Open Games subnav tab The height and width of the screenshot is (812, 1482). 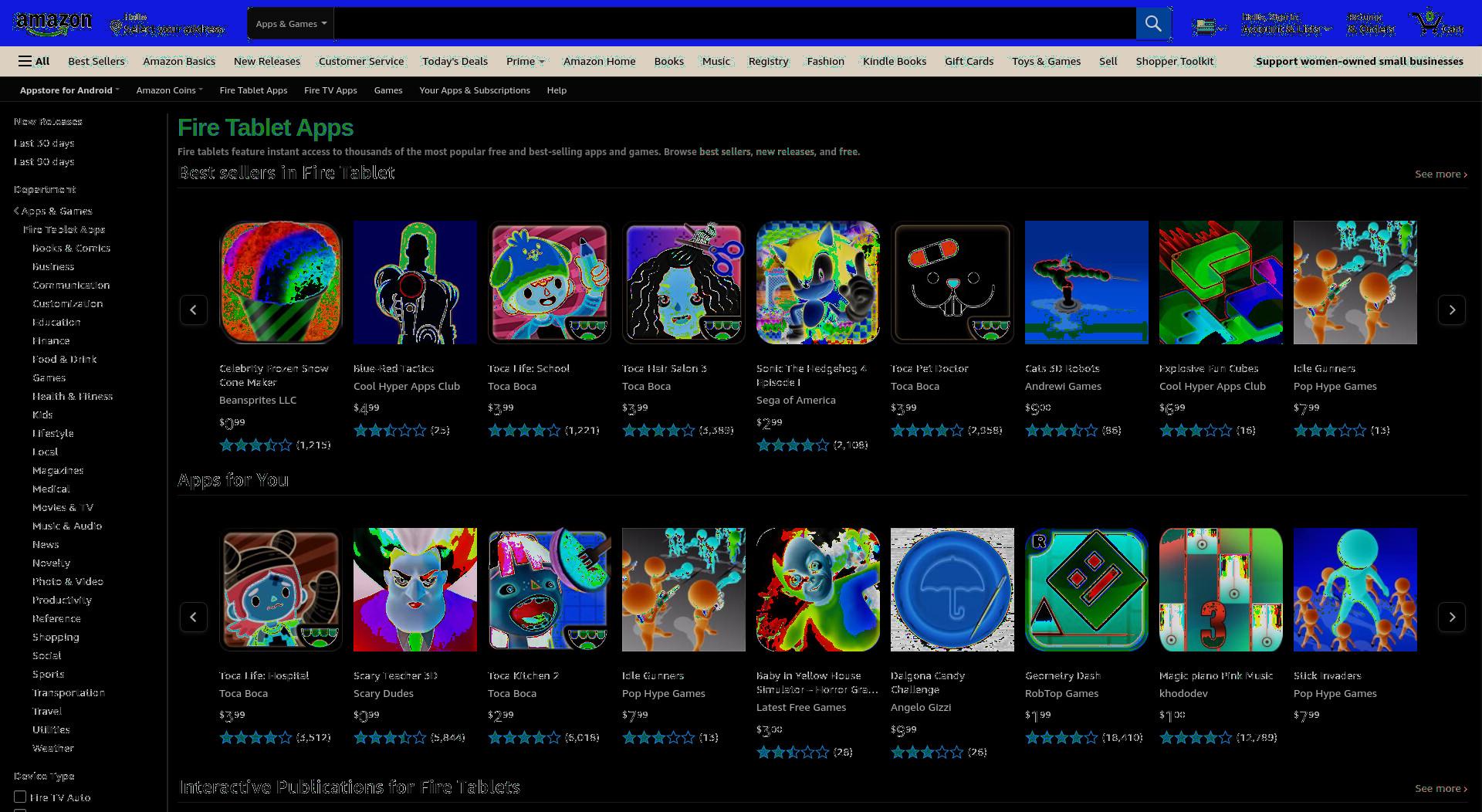click(388, 90)
